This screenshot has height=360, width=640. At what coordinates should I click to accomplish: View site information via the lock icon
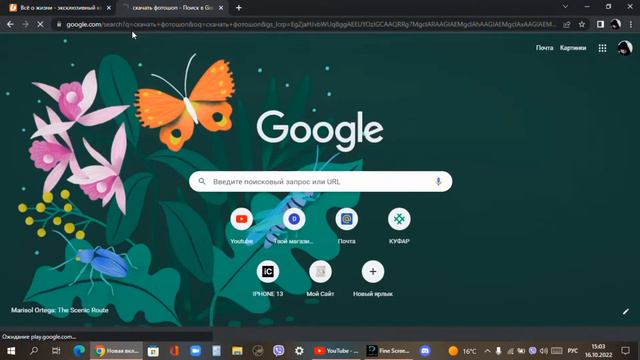(x=59, y=24)
